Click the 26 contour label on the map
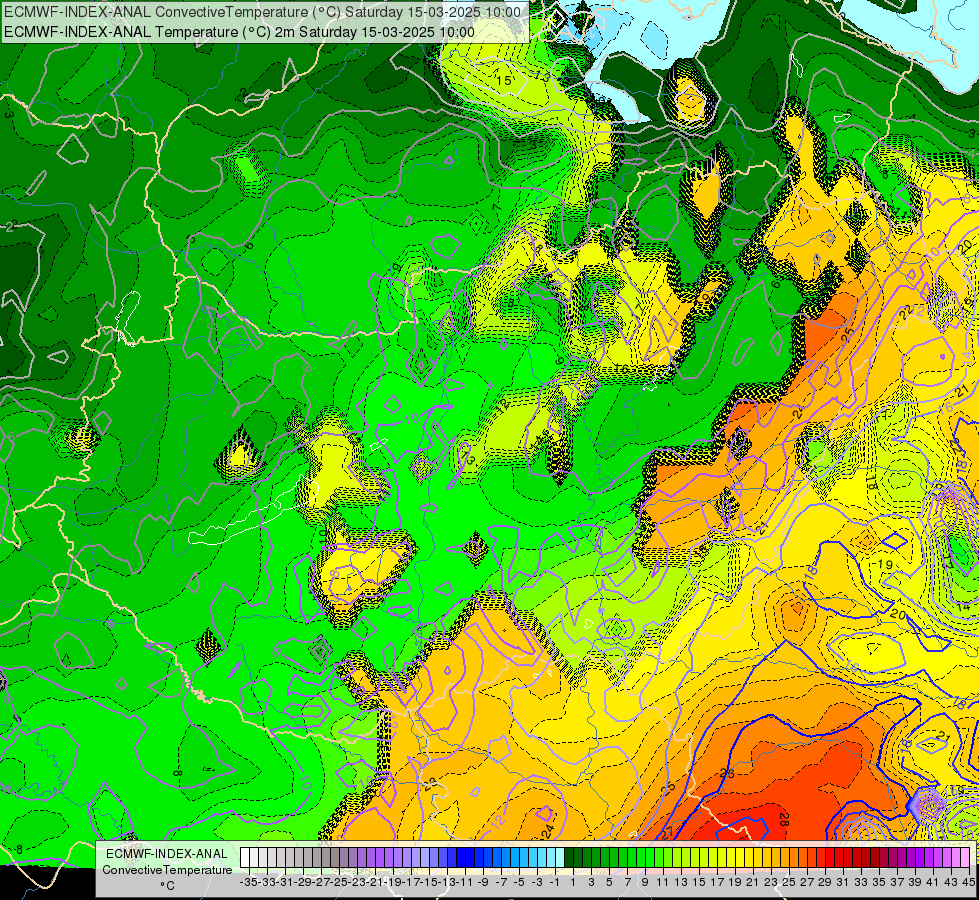Viewport: 979px width, 900px height. pos(727,773)
